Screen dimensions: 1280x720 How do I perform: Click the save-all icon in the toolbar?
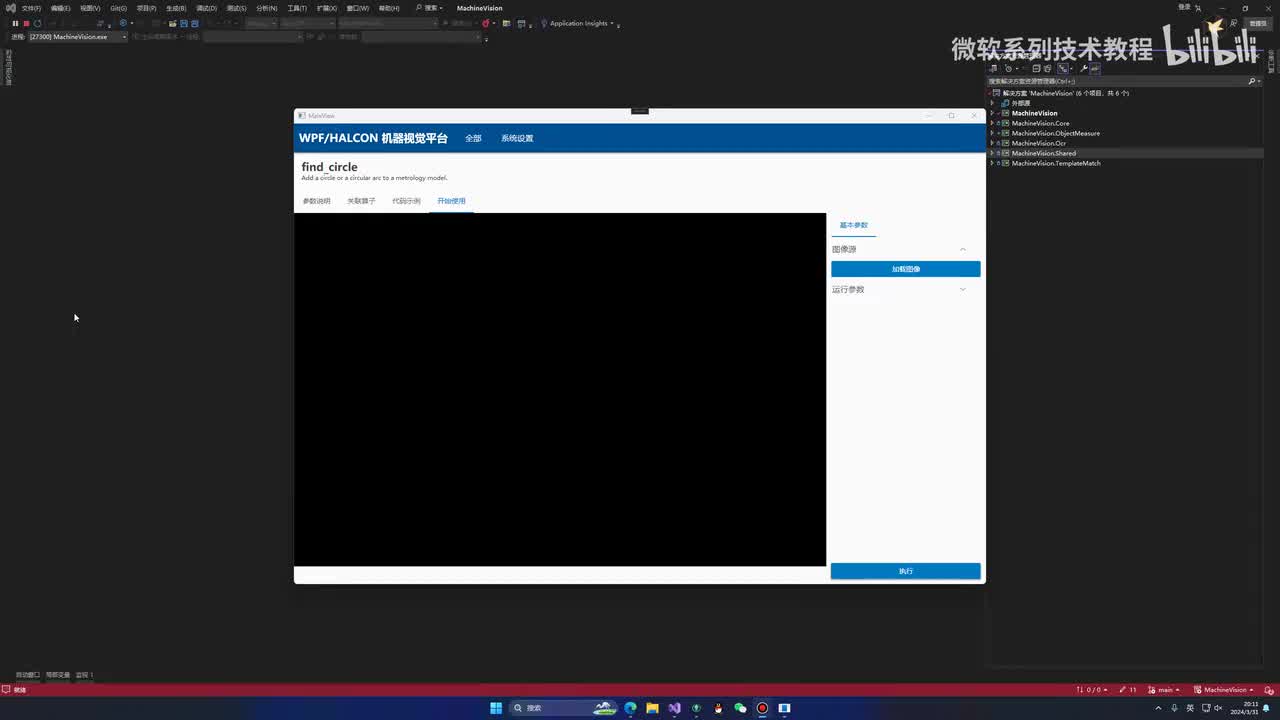[194, 23]
